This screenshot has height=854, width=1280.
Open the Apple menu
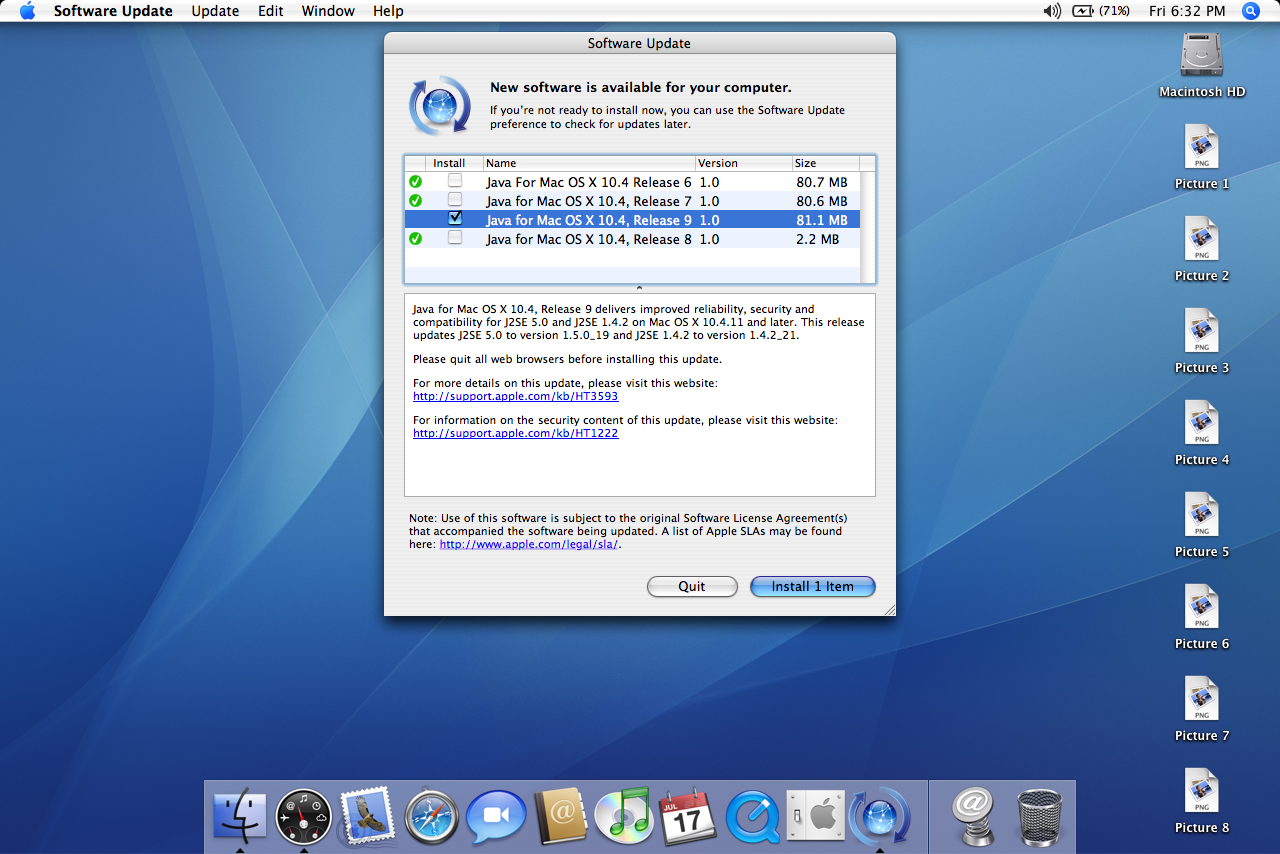pyautogui.click(x=27, y=11)
